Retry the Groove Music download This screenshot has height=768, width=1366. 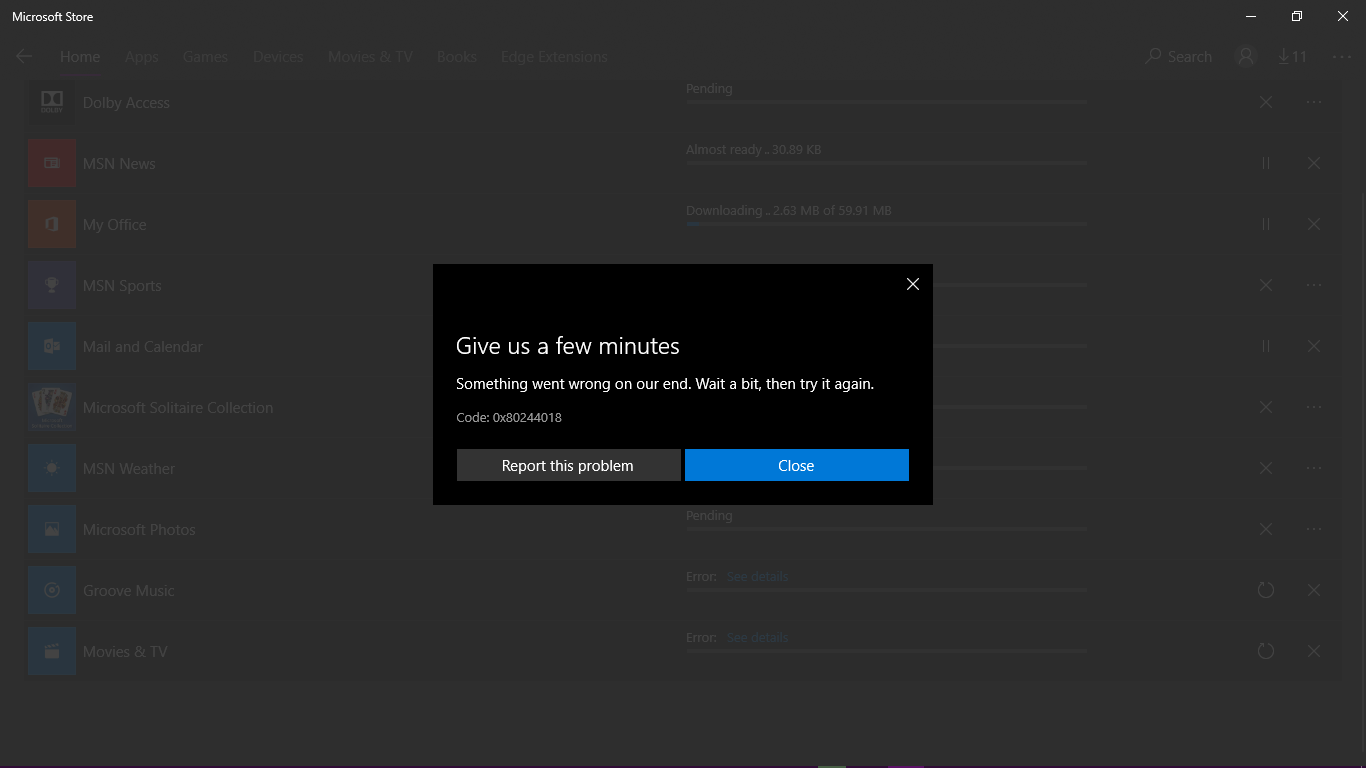pyautogui.click(x=1266, y=590)
